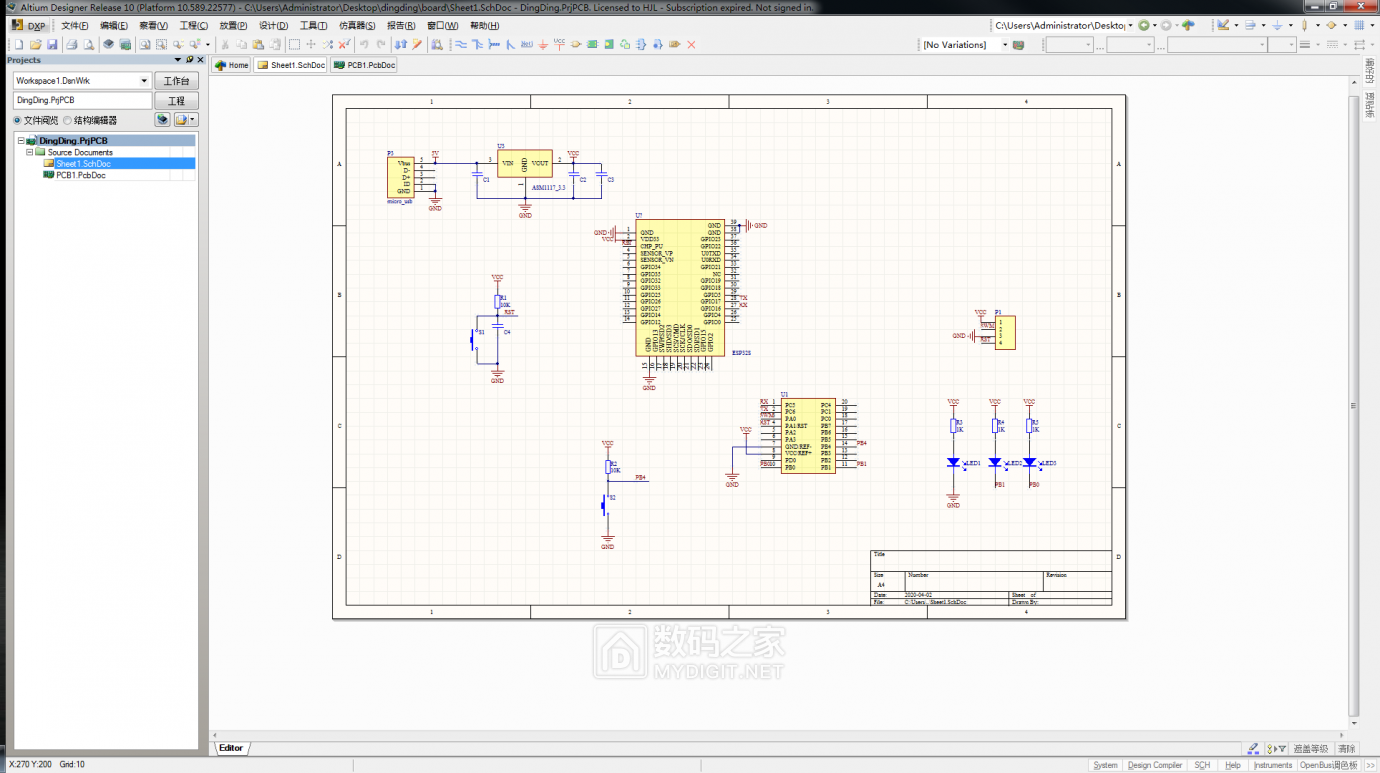Image resolution: width=1380 pixels, height=773 pixels.
Task: Click the 遮盖等级 button
Action: click(1310, 748)
